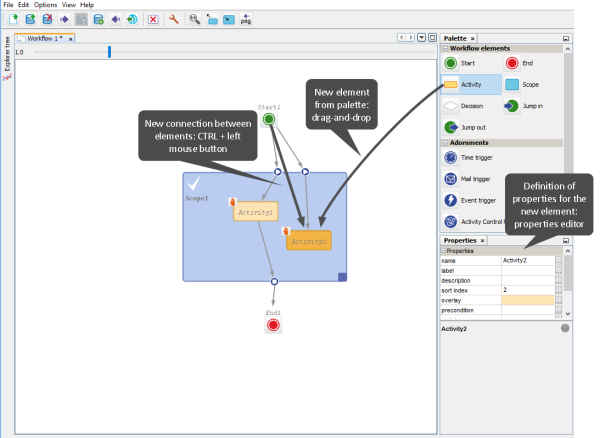Click the help icon beside Activity2 description
Screen dimensions: 600x438
(565, 327)
